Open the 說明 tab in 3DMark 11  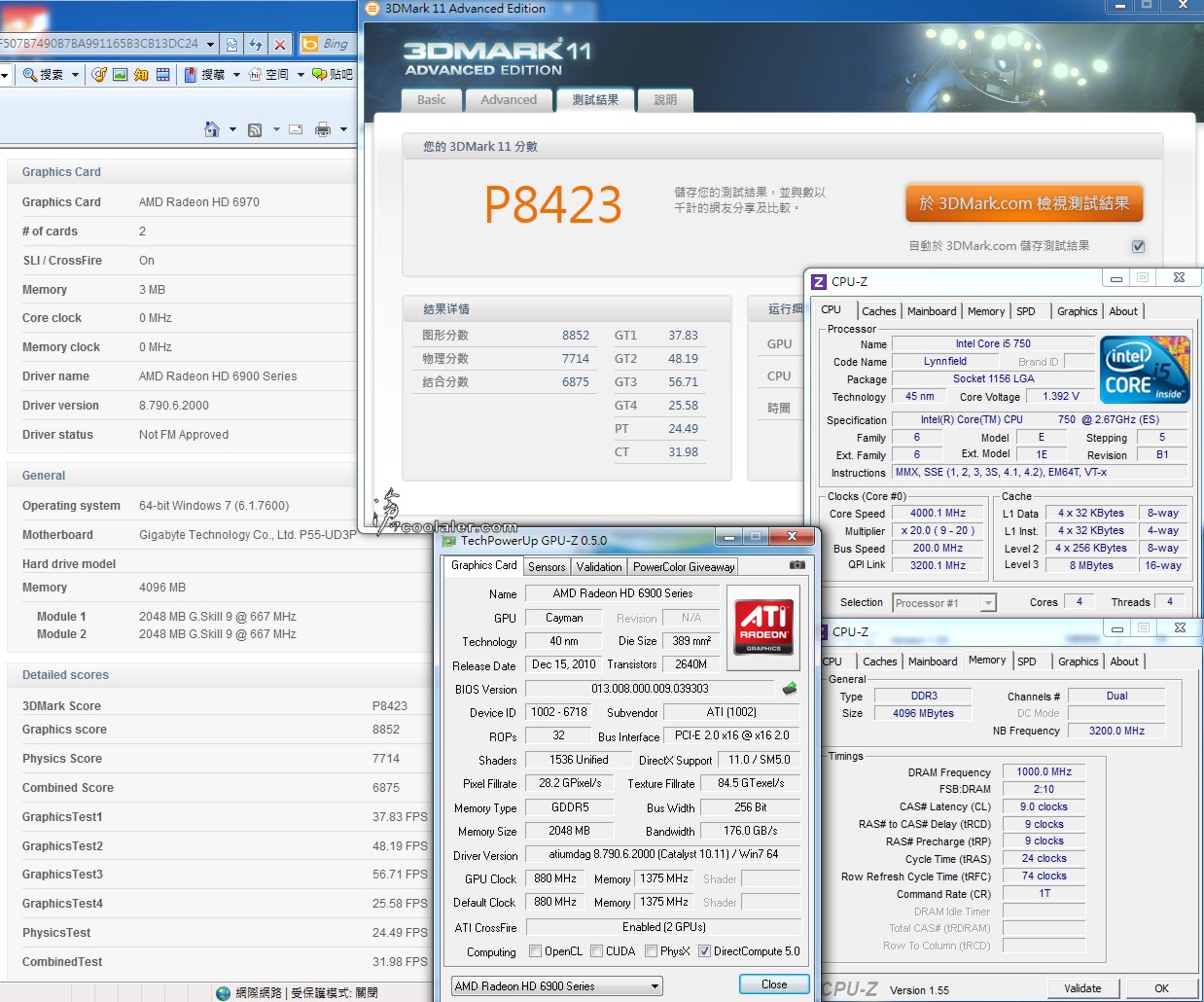tap(666, 99)
